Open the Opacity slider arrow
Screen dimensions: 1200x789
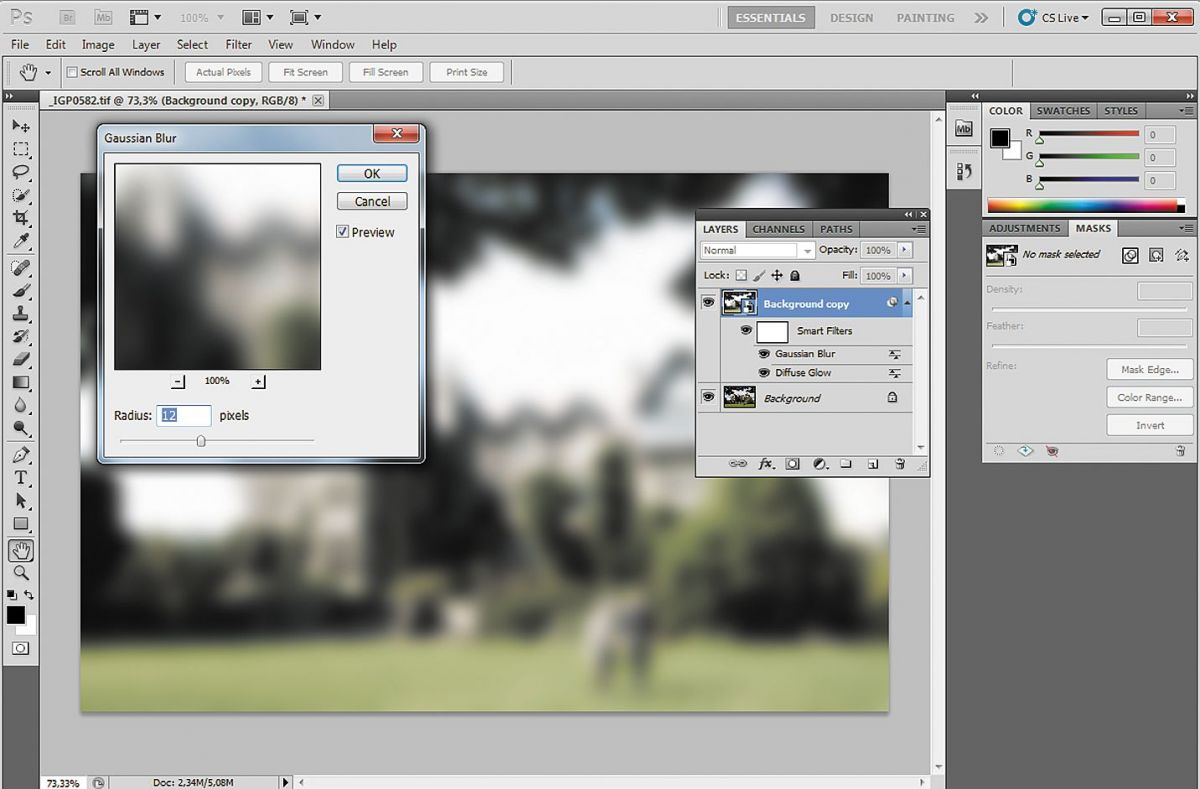coord(905,250)
